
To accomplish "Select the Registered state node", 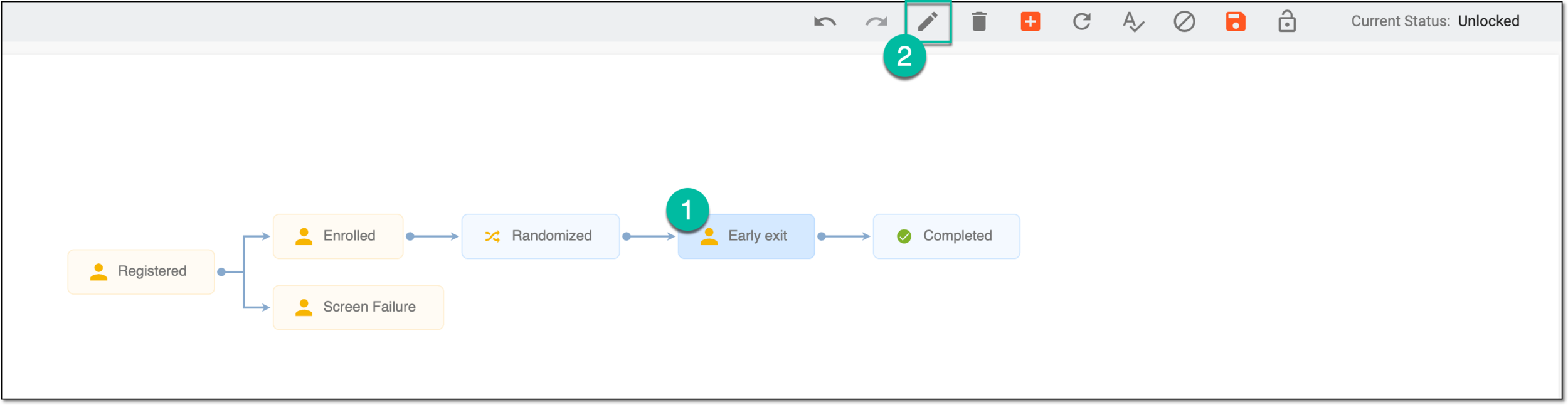I will pos(141,271).
